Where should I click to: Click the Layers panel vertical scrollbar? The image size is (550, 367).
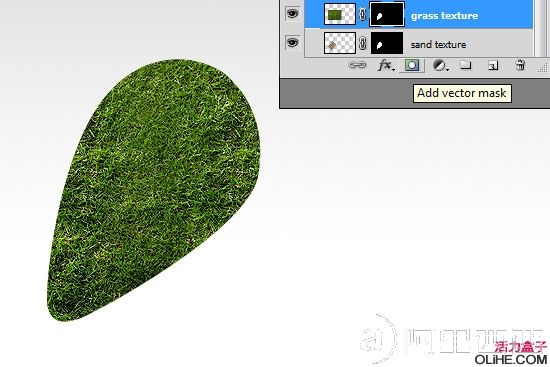(540, 28)
